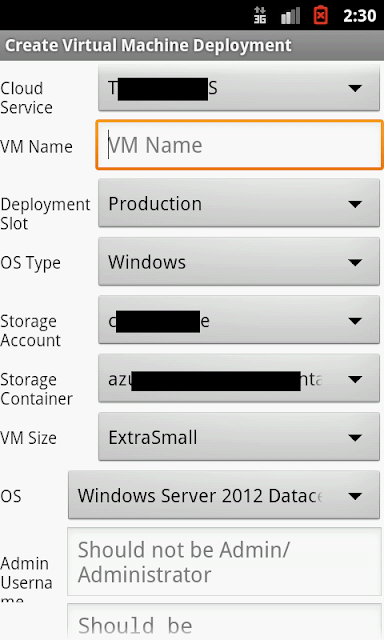Image resolution: width=384 pixels, height=640 pixels.
Task: Tap the Create Virtual Machine Deployment title
Action: [x=148, y=45]
